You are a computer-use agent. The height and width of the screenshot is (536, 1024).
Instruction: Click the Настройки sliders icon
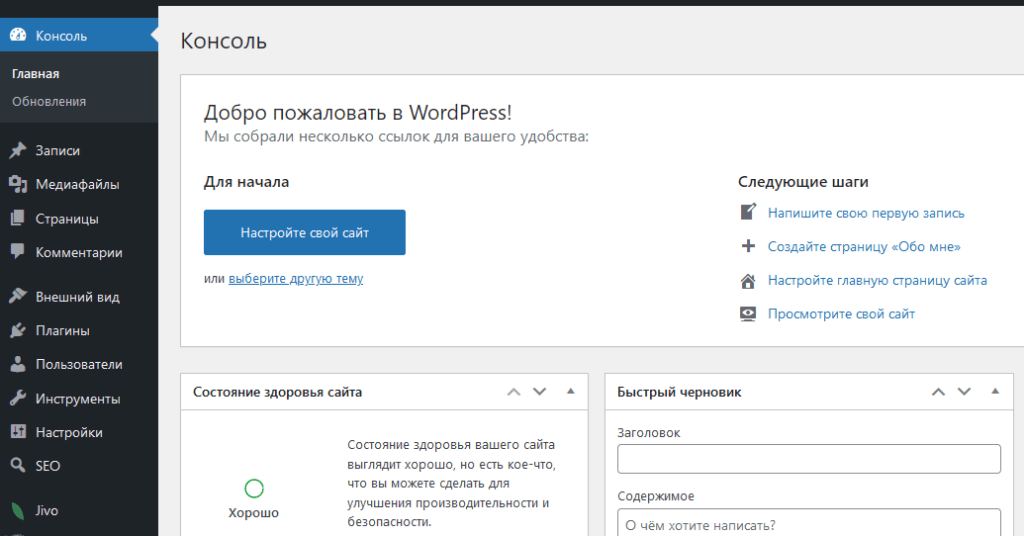pos(18,432)
